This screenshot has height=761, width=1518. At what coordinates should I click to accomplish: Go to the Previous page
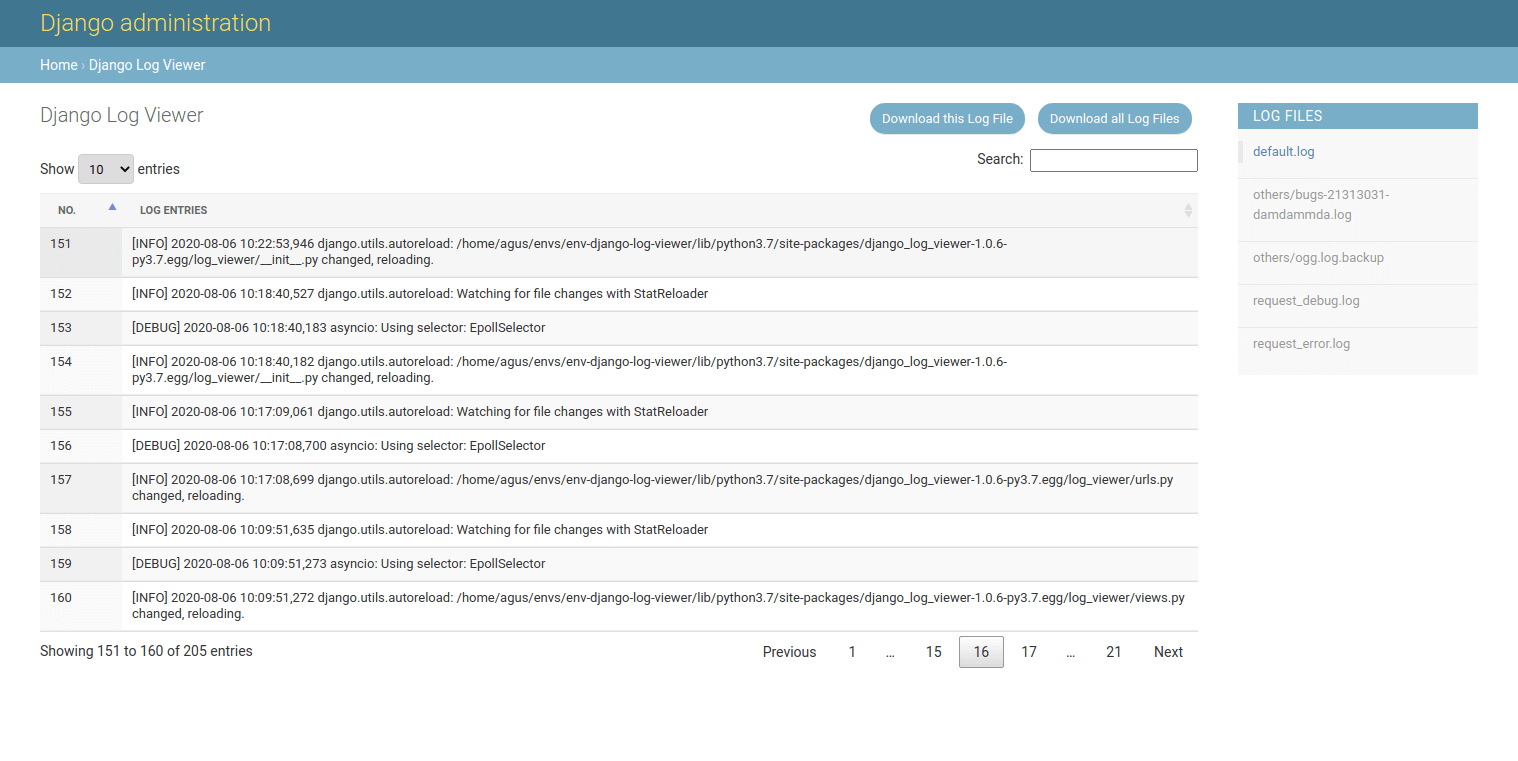(789, 652)
